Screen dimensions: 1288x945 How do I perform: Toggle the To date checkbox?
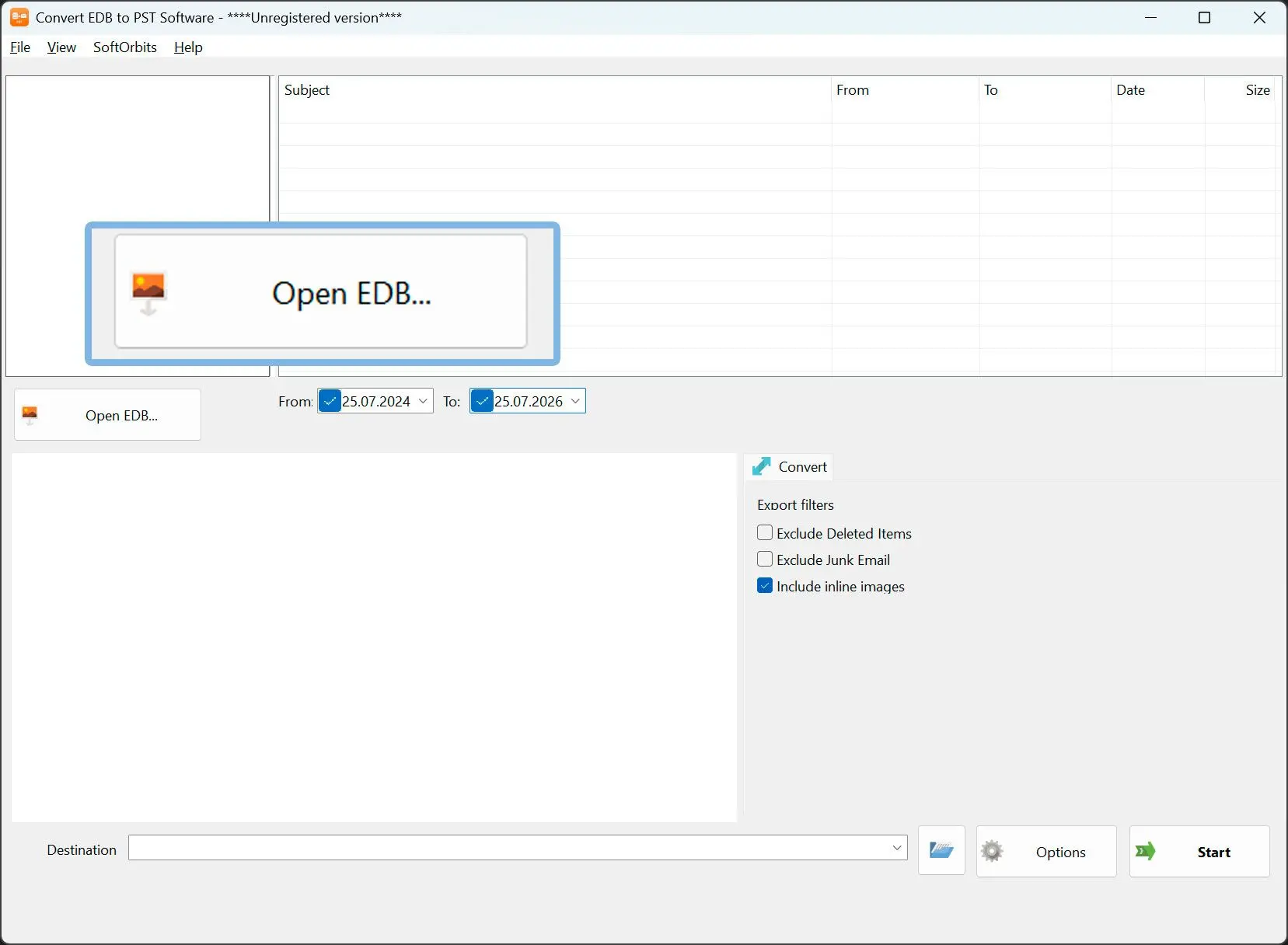[x=482, y=401]
